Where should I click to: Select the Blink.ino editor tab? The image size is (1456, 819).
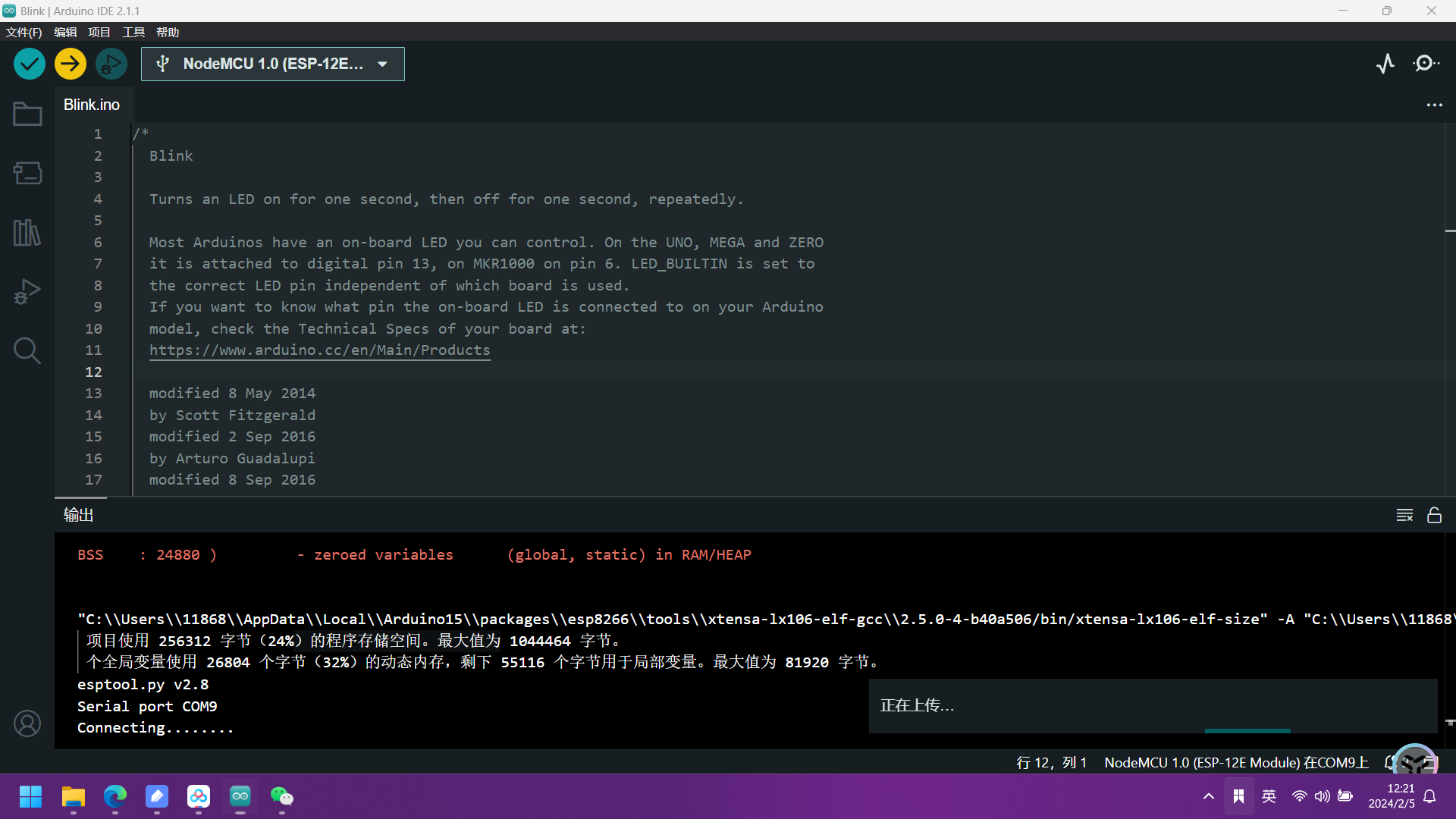click(x=92, y=105)
